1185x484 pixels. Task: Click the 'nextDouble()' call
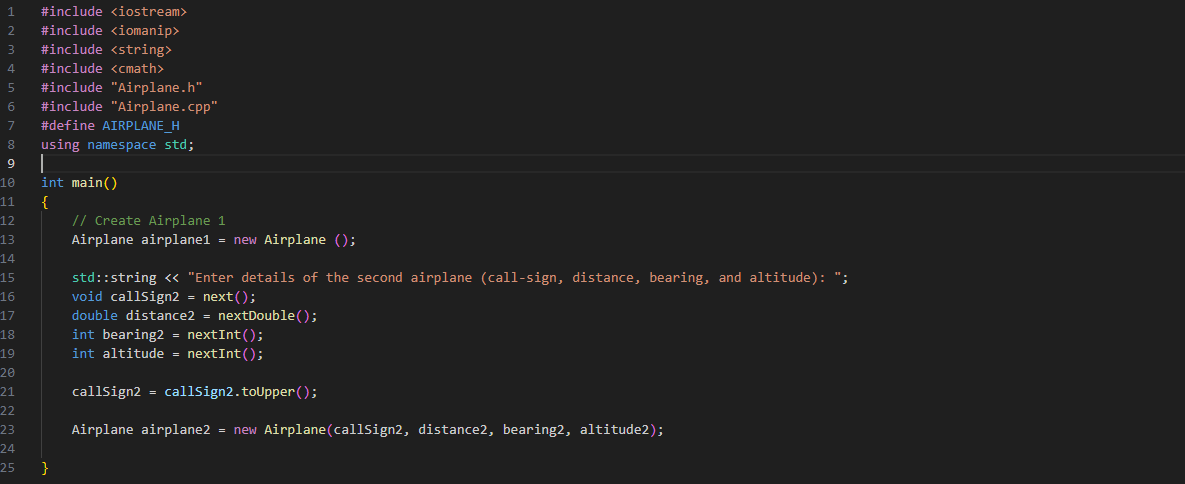264,315
